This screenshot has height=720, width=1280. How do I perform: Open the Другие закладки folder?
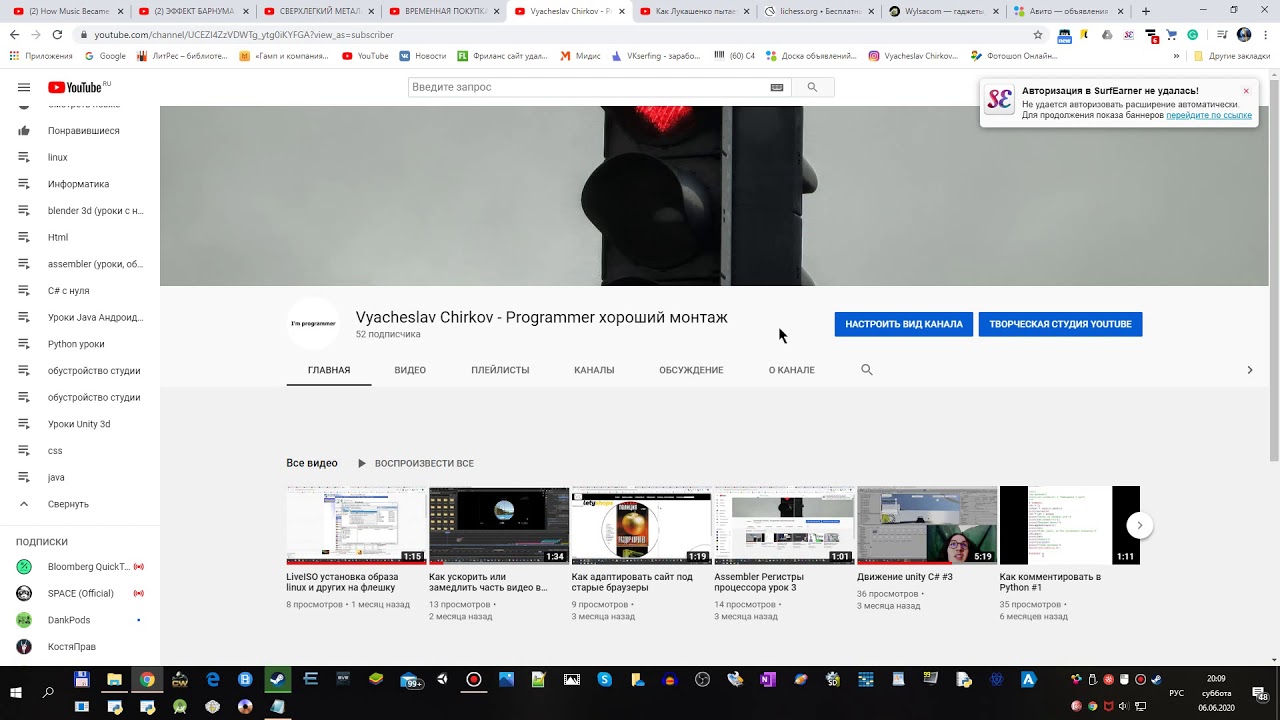tap(1232, 56)
